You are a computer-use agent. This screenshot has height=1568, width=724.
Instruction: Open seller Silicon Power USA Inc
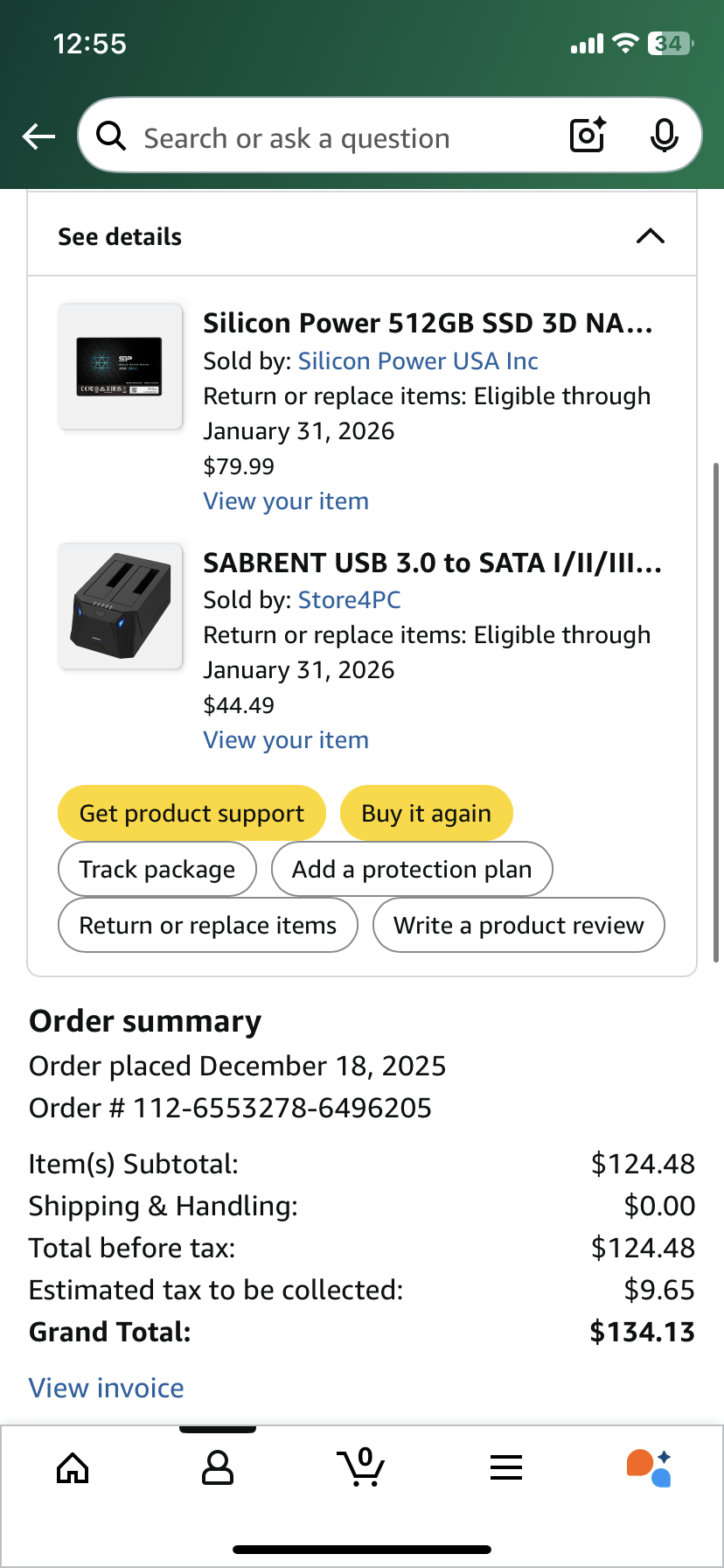(x=418, y=361)
